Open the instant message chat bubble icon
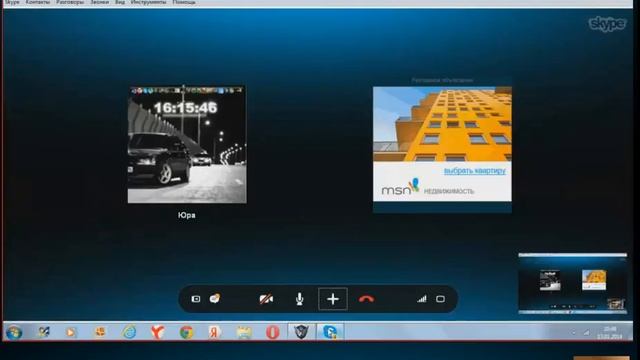 215,299
